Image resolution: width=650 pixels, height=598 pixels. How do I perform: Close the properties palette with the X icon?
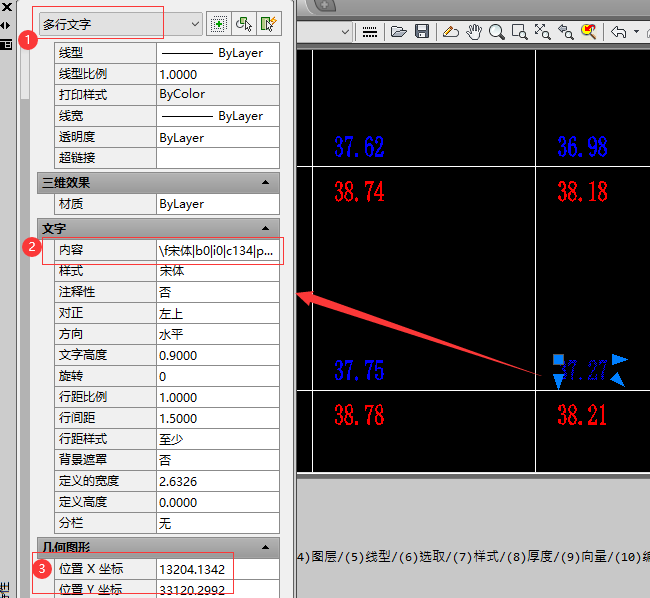(x=7, y=7)
